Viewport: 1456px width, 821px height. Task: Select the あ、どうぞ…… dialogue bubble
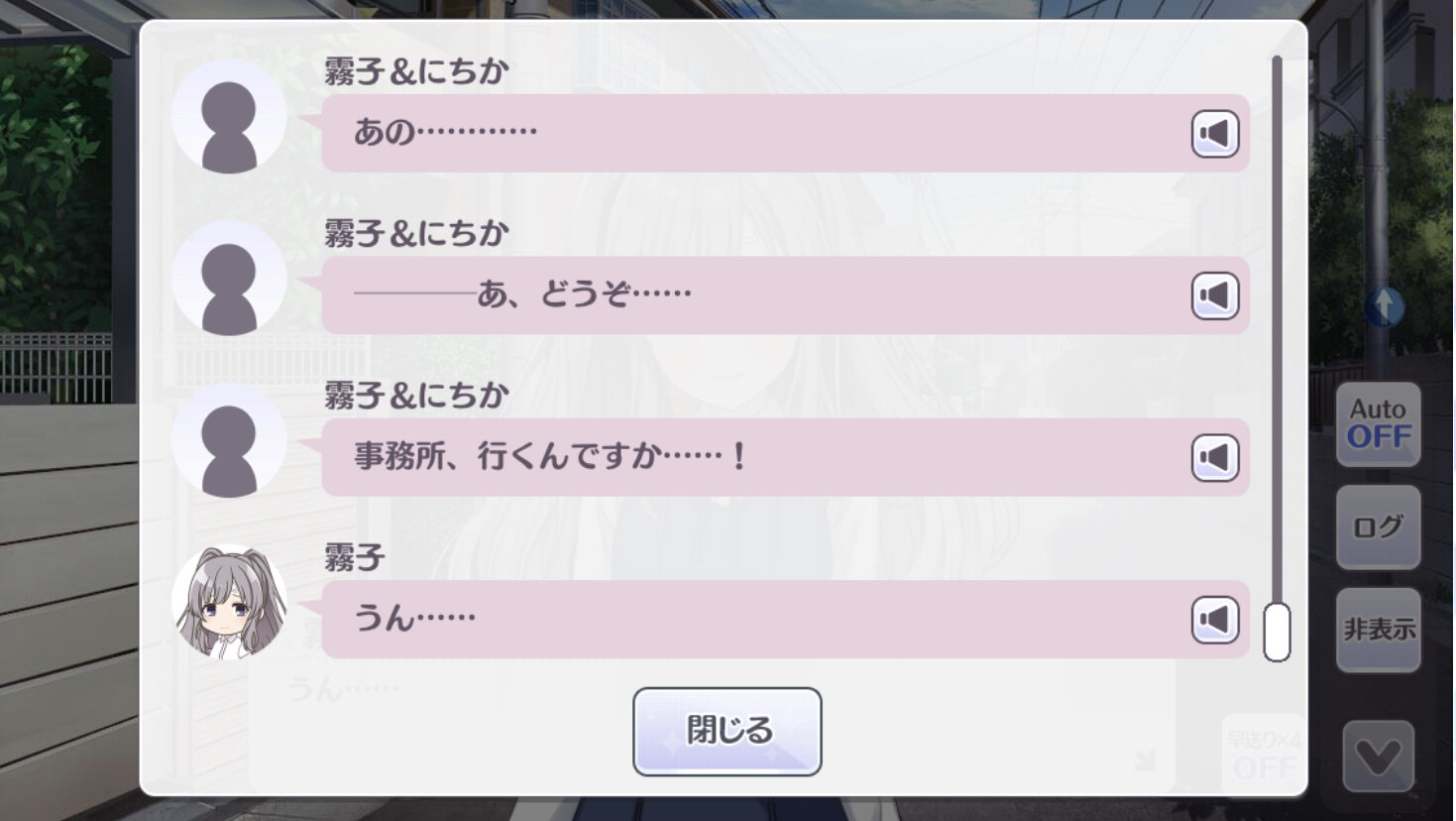tap(753, 295)
